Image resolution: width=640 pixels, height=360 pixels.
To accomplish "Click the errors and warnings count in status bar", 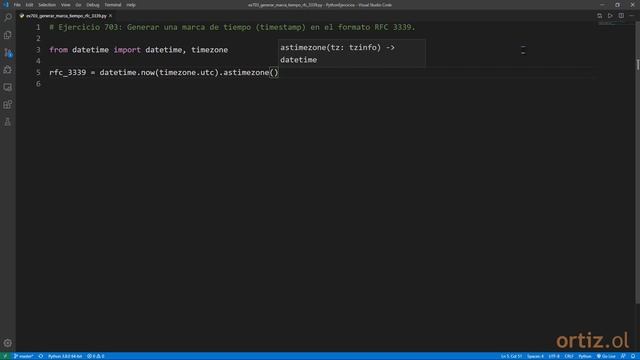I will tap(96, 356).
